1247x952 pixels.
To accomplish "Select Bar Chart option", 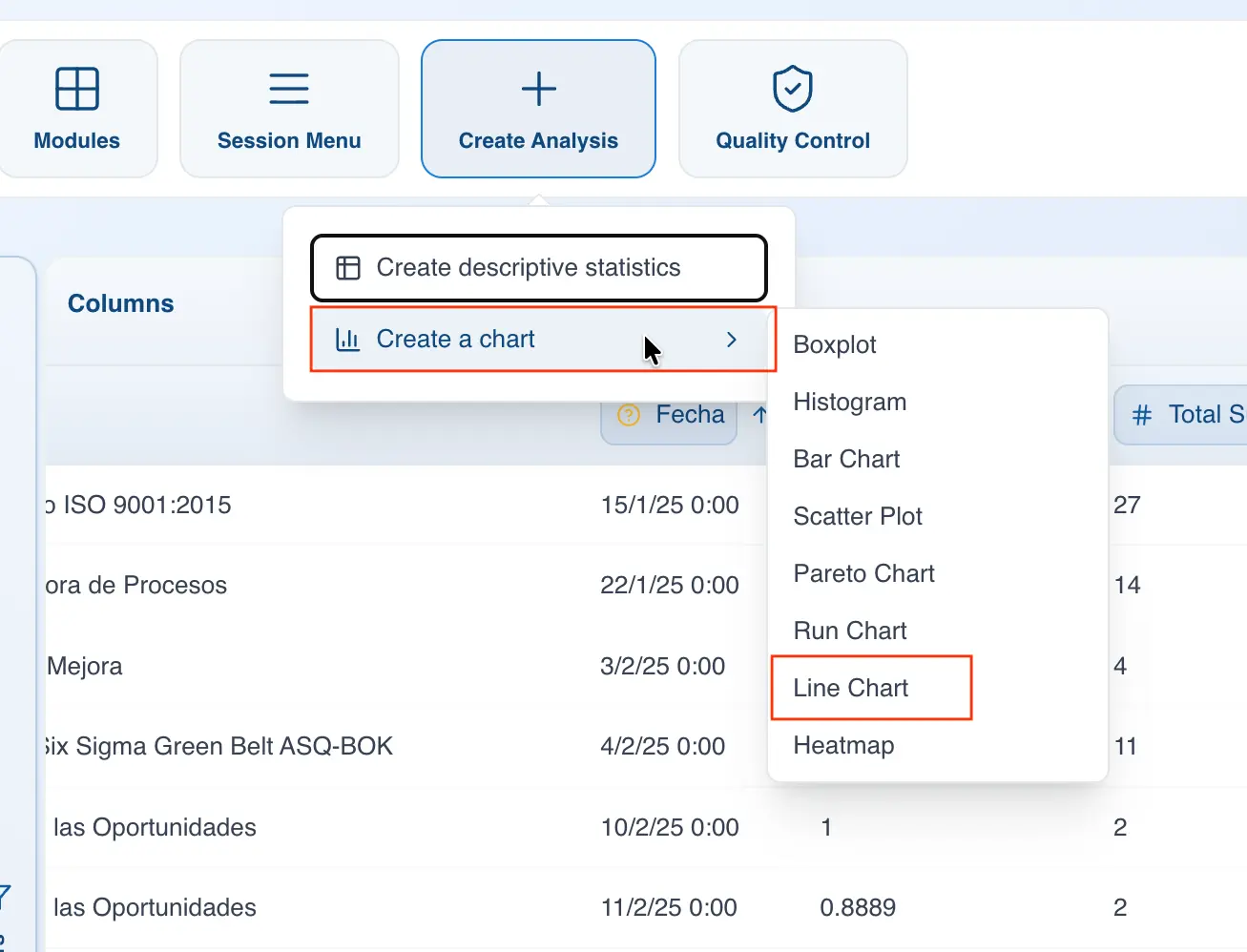I will coord(846,459).
